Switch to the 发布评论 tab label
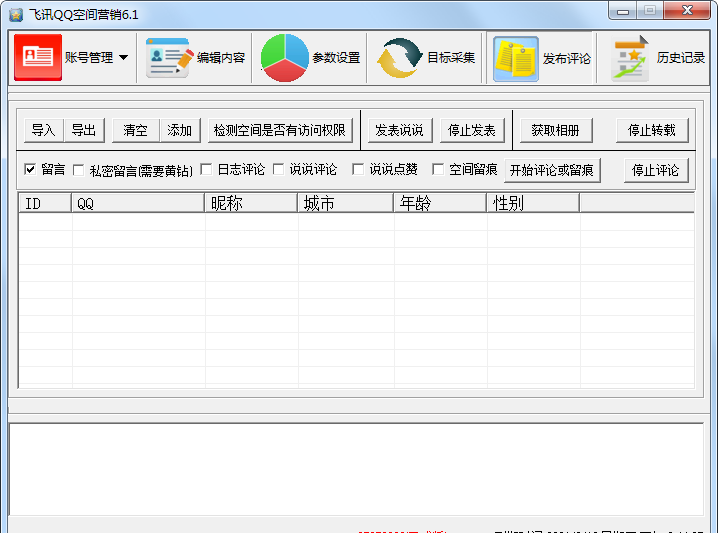Viewport: 718px width, 556px height. pyautogui.click(x=566, y=59)
